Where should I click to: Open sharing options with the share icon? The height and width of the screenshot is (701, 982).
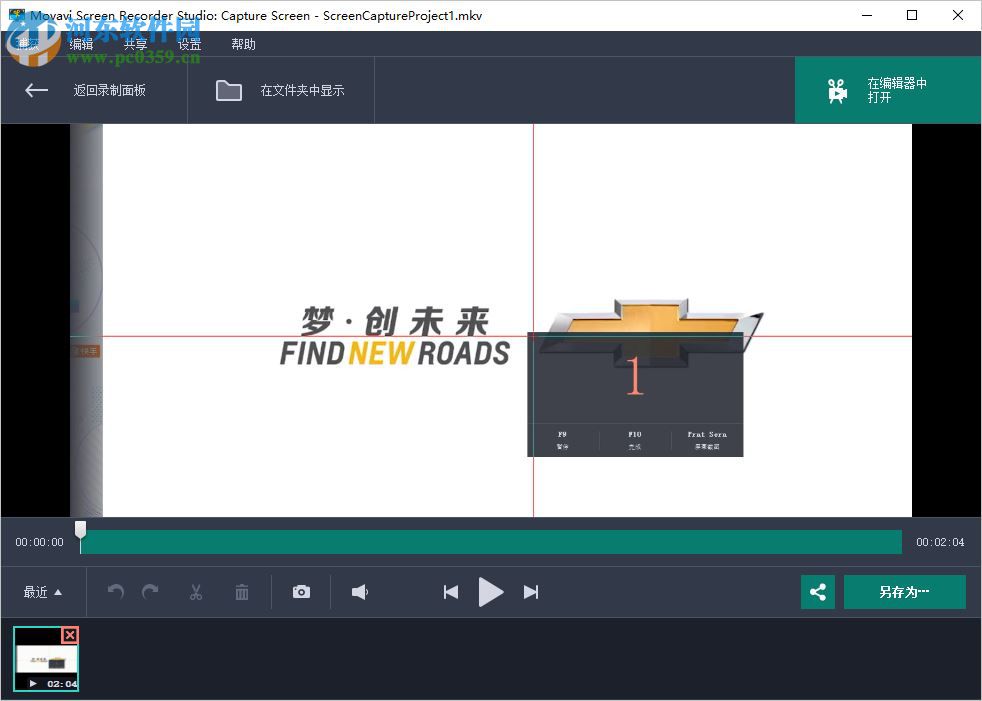[818, 592]
